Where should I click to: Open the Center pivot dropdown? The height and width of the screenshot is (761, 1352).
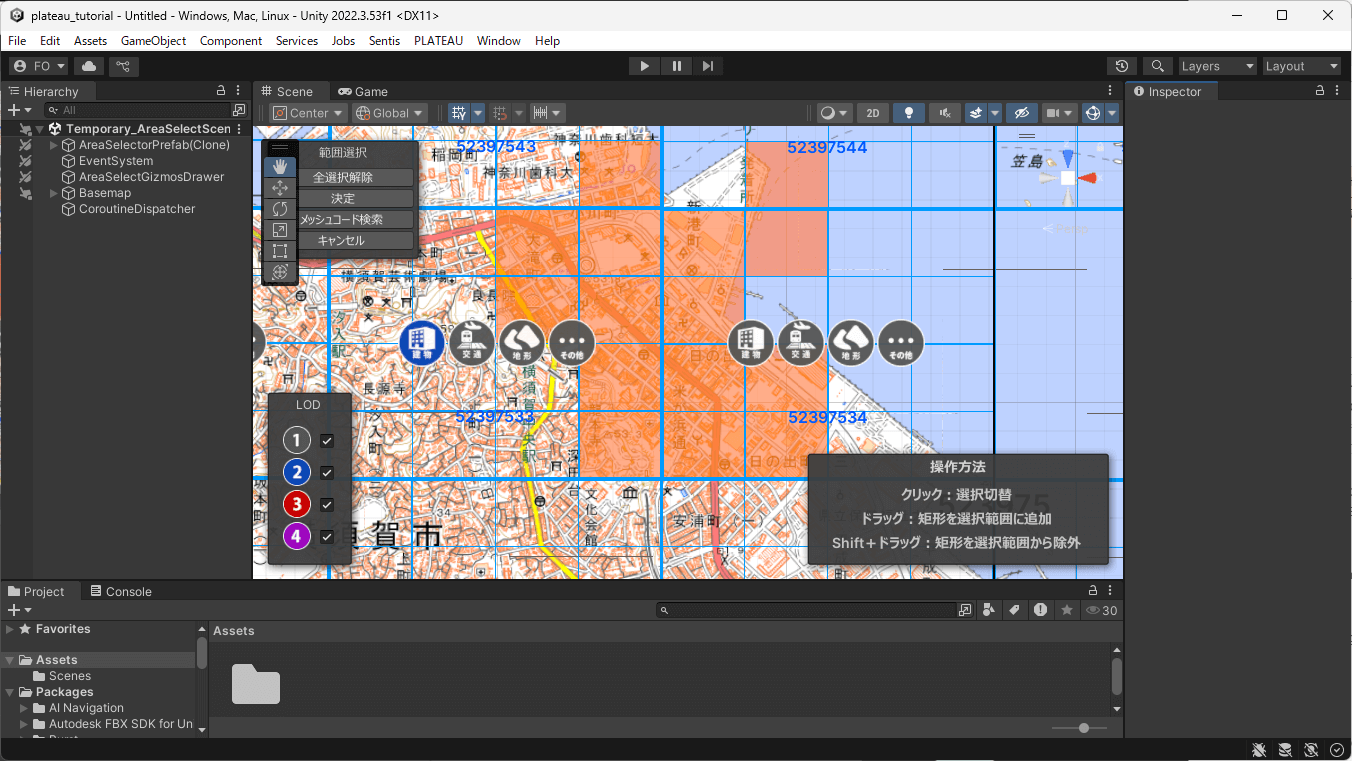pos(308,113)
